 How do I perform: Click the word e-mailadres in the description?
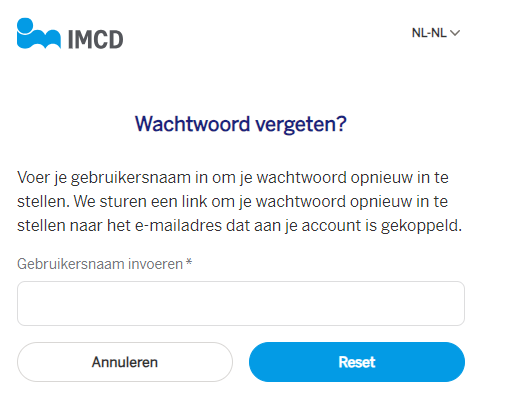(x=178, y=226)
